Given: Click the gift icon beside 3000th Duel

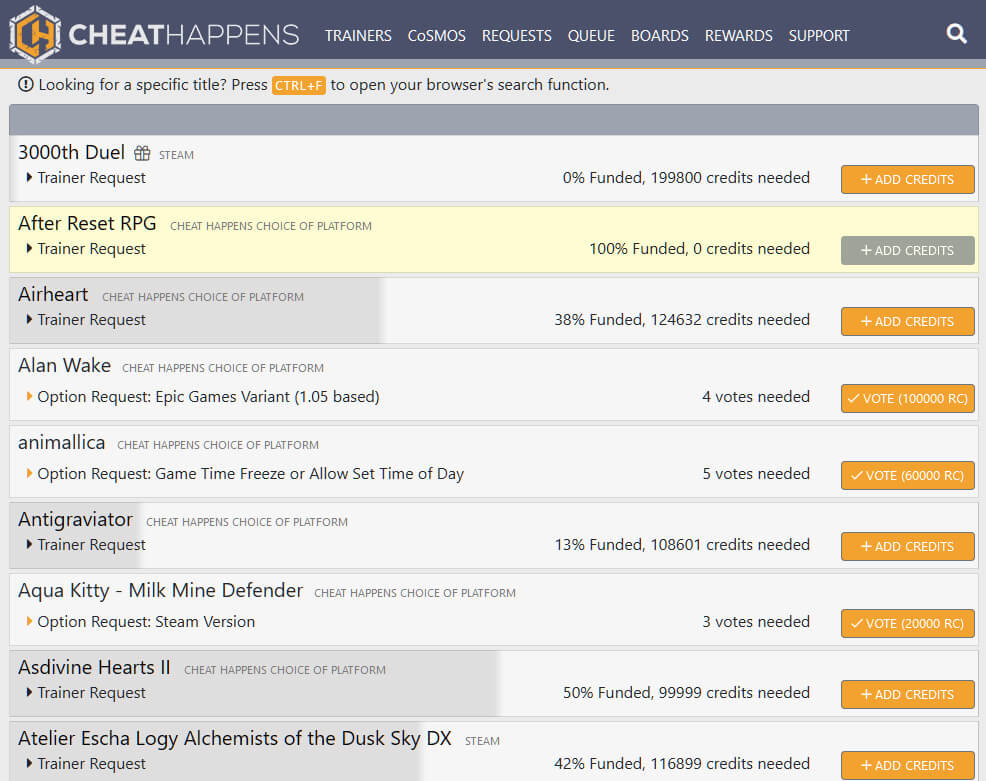Looking at the screenshot, I should (142, 153).
